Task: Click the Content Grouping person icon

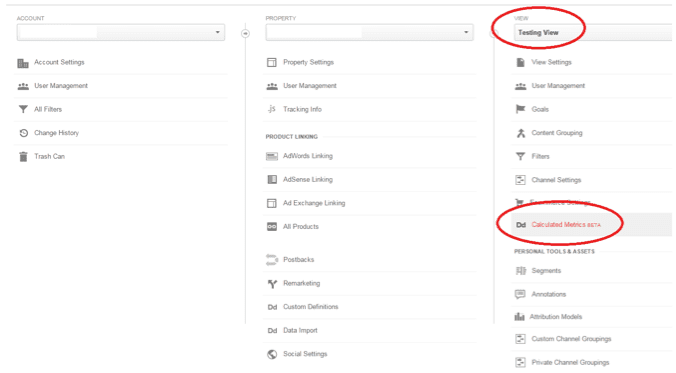Action: [521, 133]
